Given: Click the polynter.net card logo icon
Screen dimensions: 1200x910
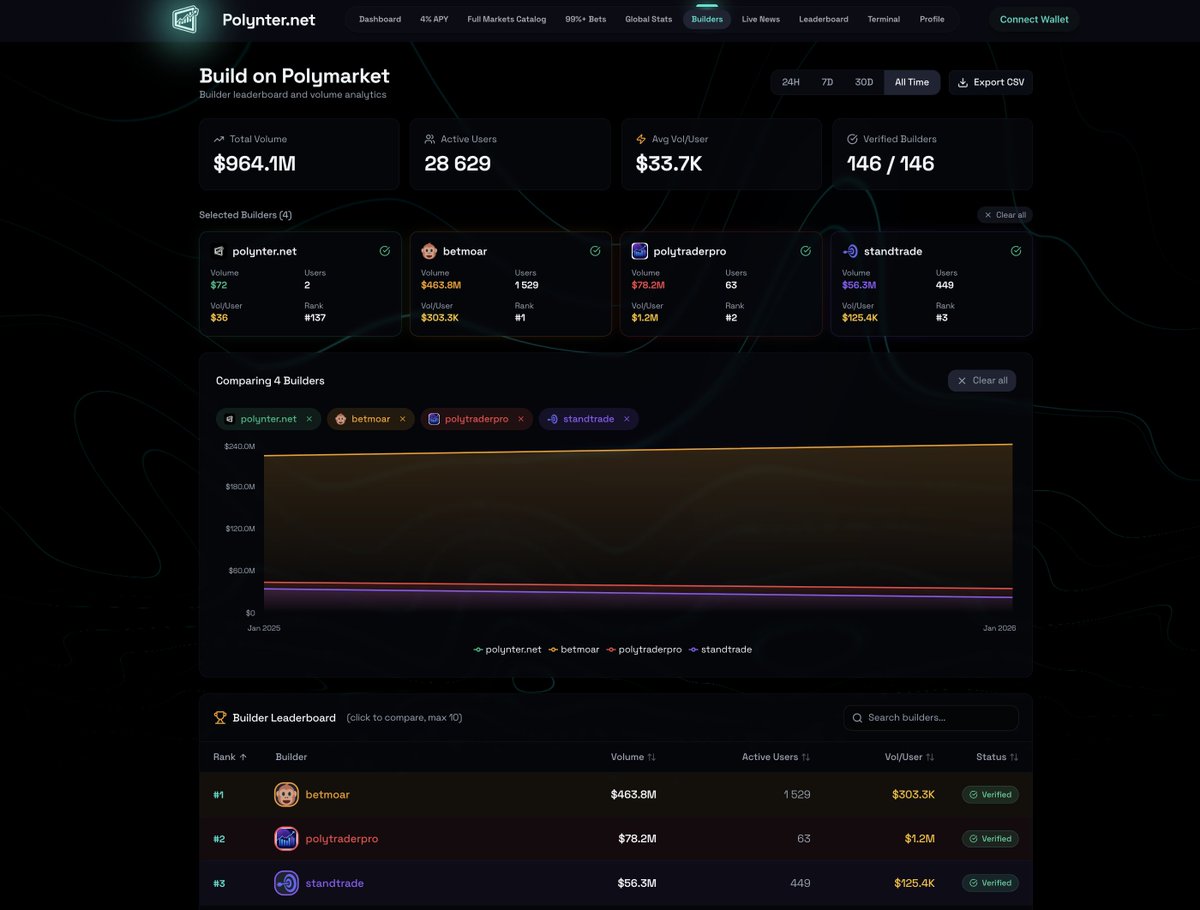Looking at the screenshot, I should tap(219, 251).
